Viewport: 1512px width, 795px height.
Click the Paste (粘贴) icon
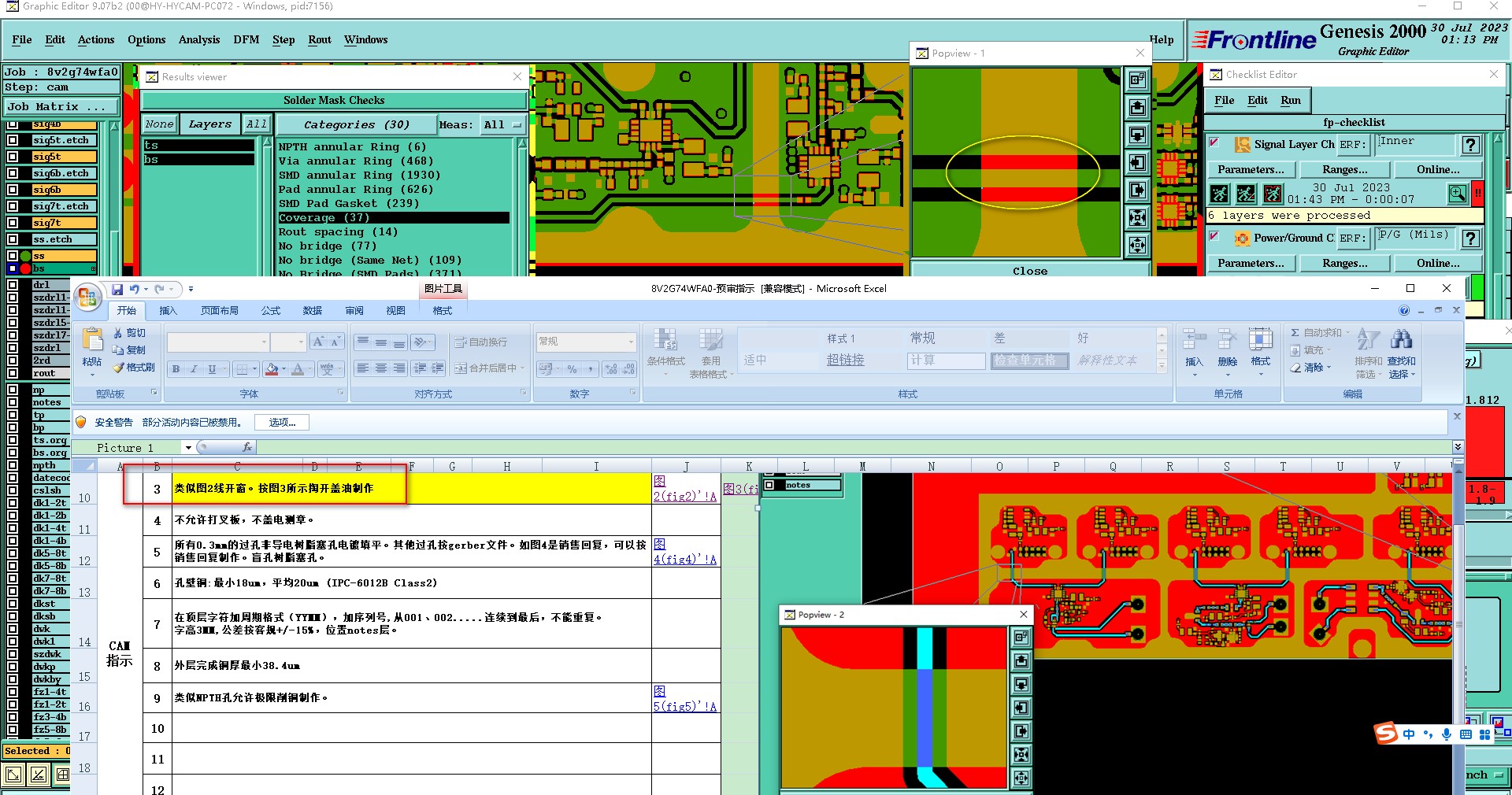pos(92,341)
